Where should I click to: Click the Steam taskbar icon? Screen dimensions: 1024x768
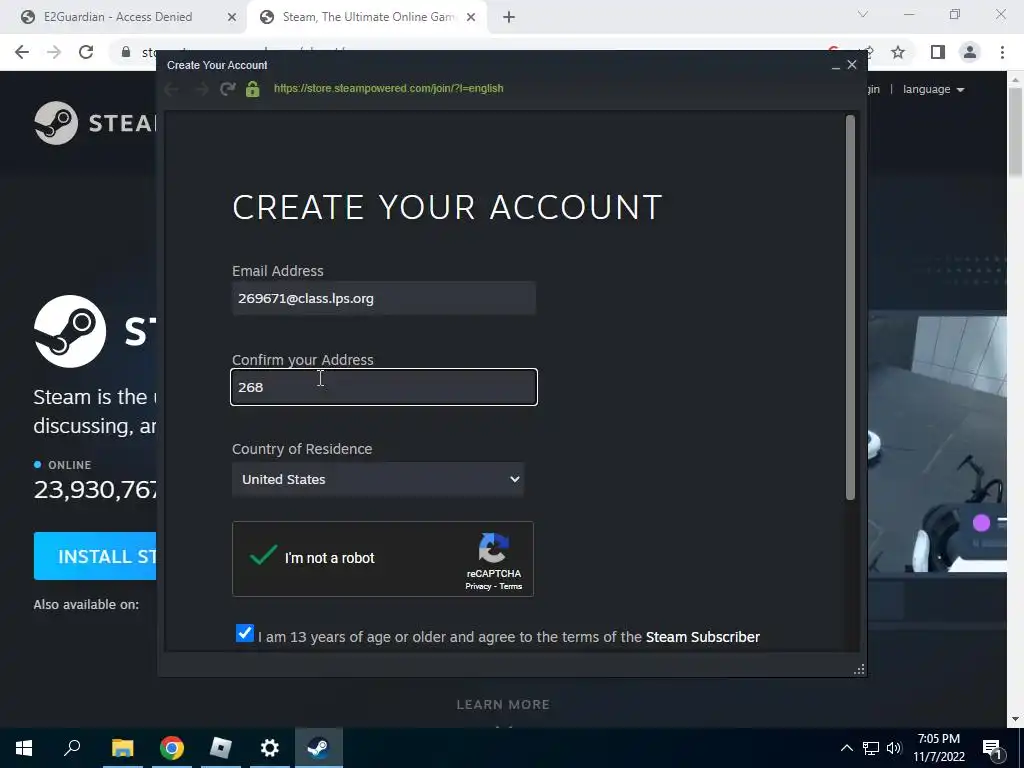coord(319,748)
